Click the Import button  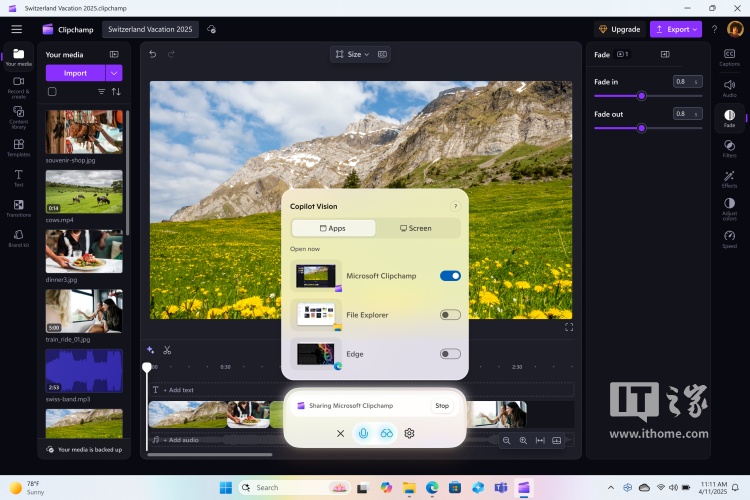point(75,73)
